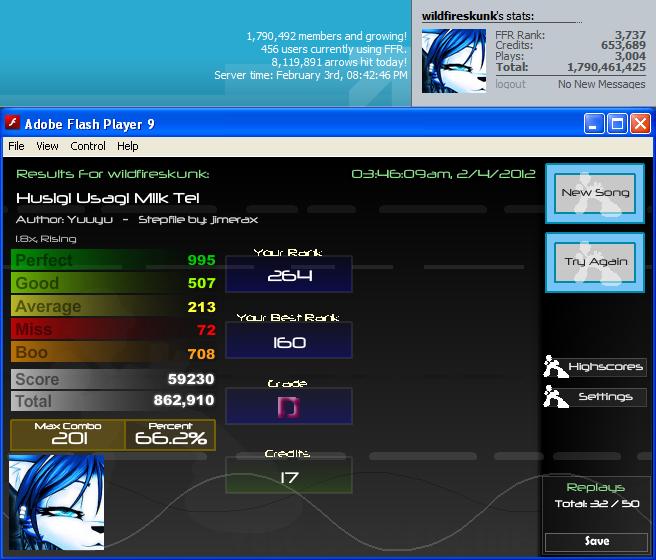
Task: Click the D grade badge
Action: click(289, 407)
